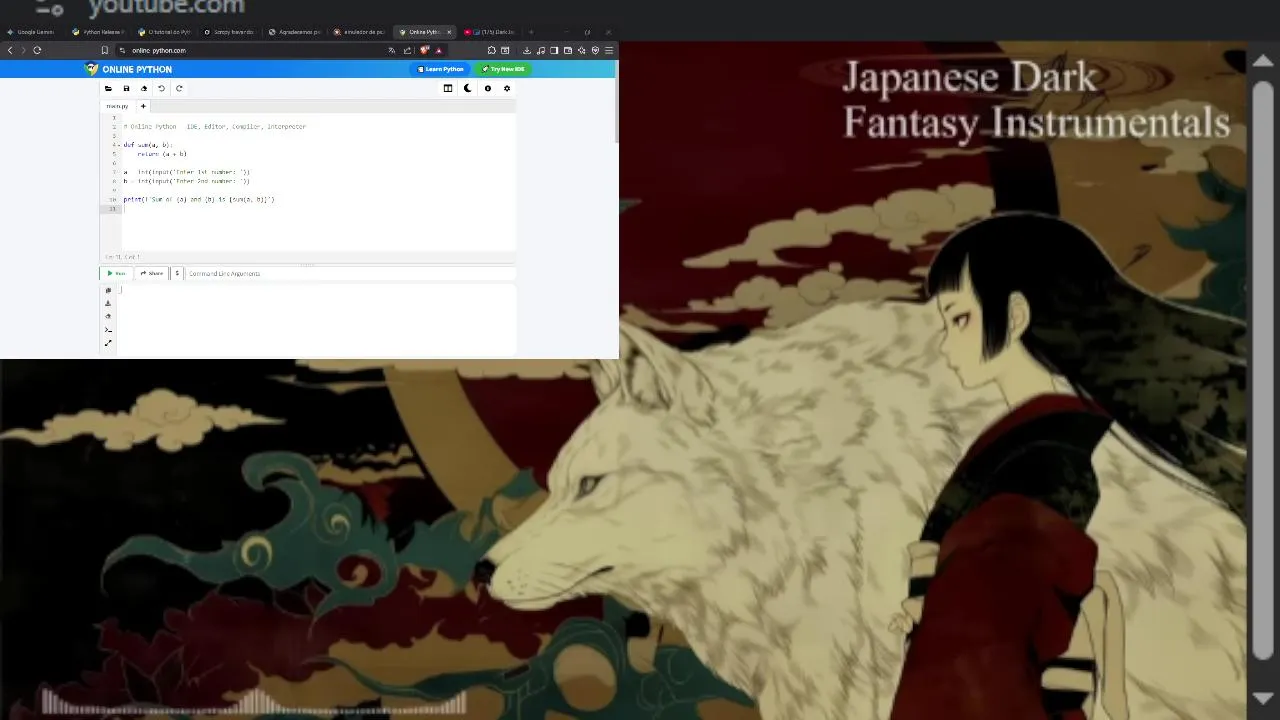Run the Python code
Viewport: 1280px width, 720px height.
116,273
